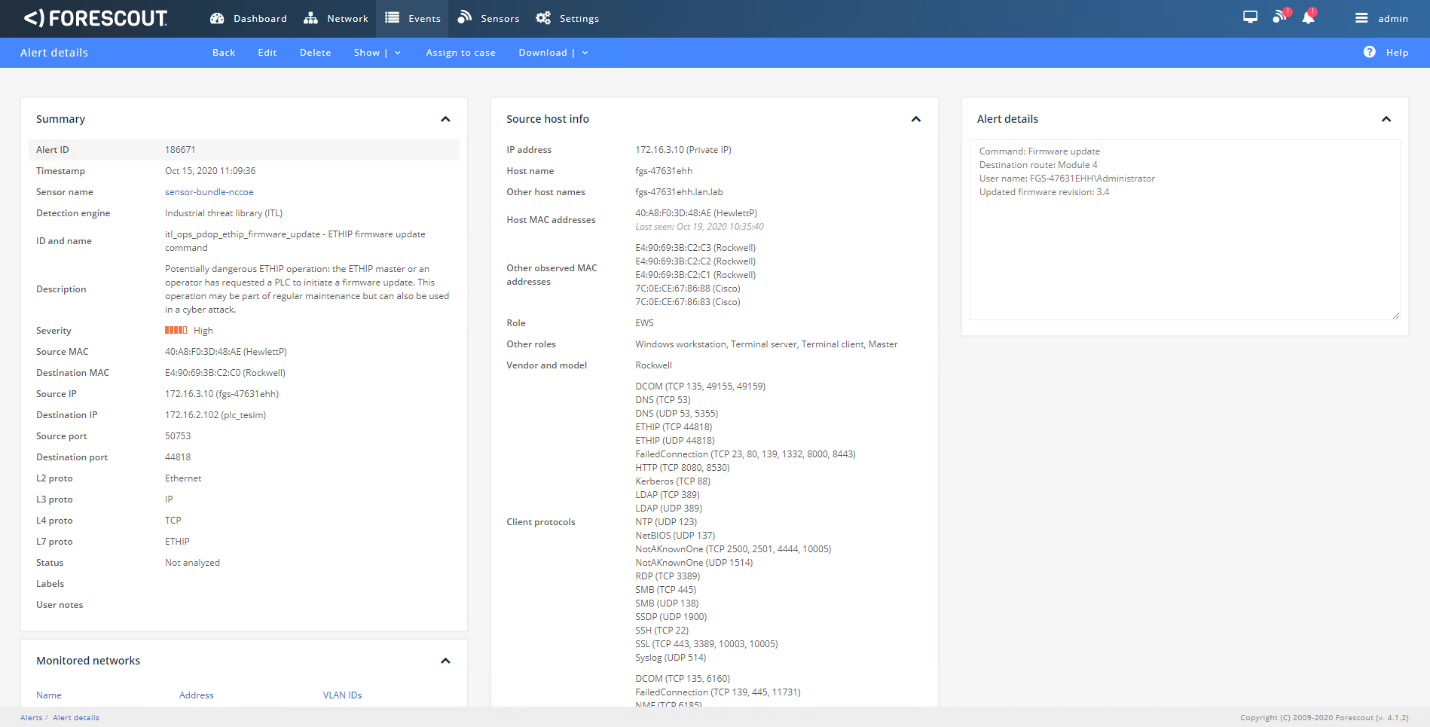Open the notifications bell icon
This screenshot has width=1430, height=727.
coord(1308,17)
